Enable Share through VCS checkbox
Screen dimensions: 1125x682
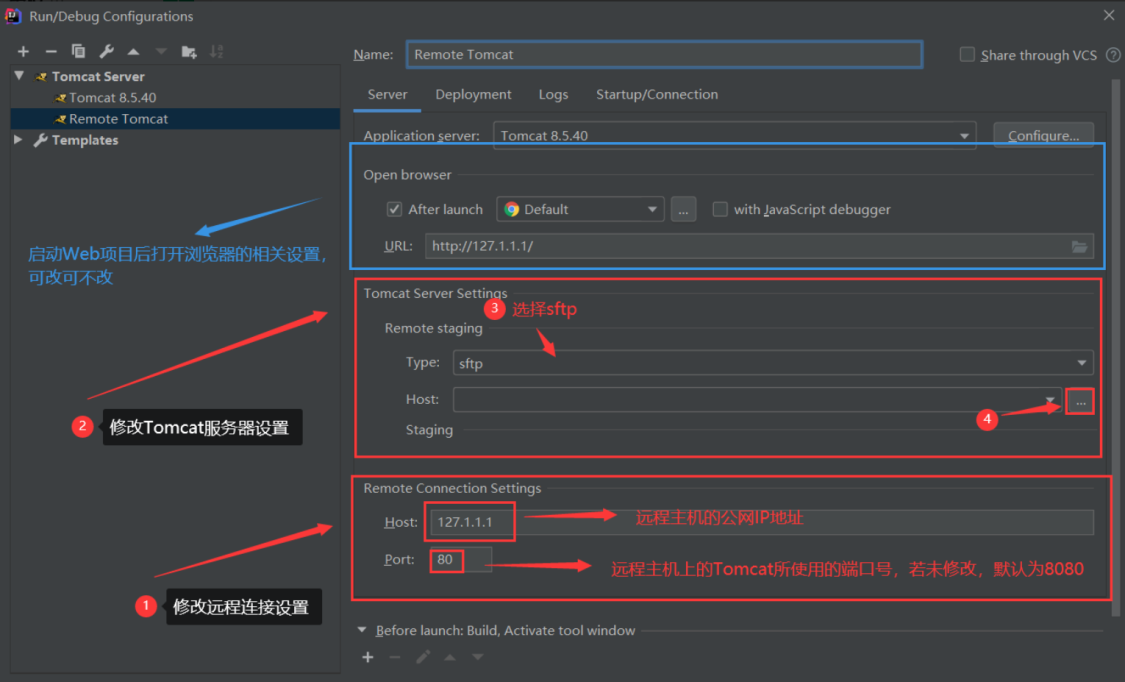967,55
